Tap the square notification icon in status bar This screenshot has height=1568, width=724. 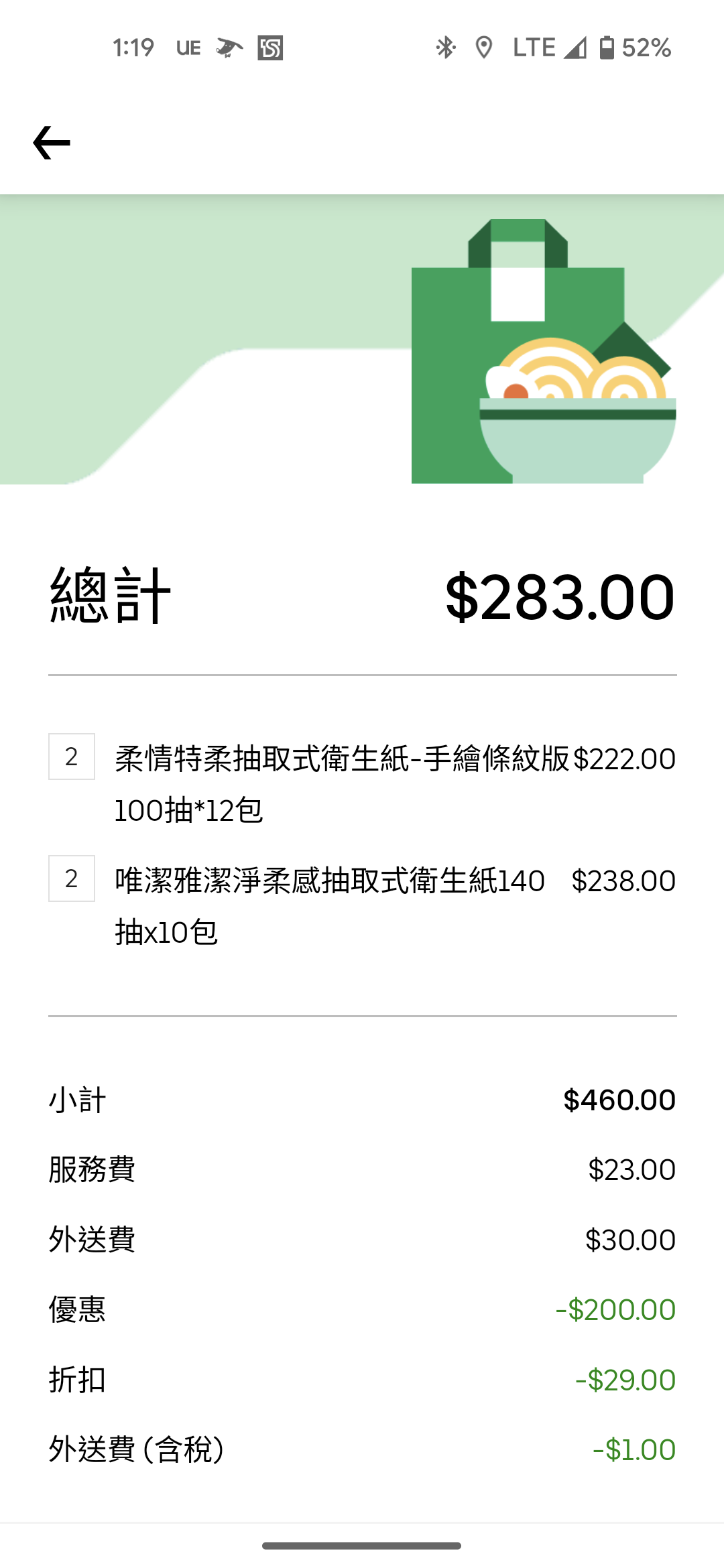[x=270, y=48]
